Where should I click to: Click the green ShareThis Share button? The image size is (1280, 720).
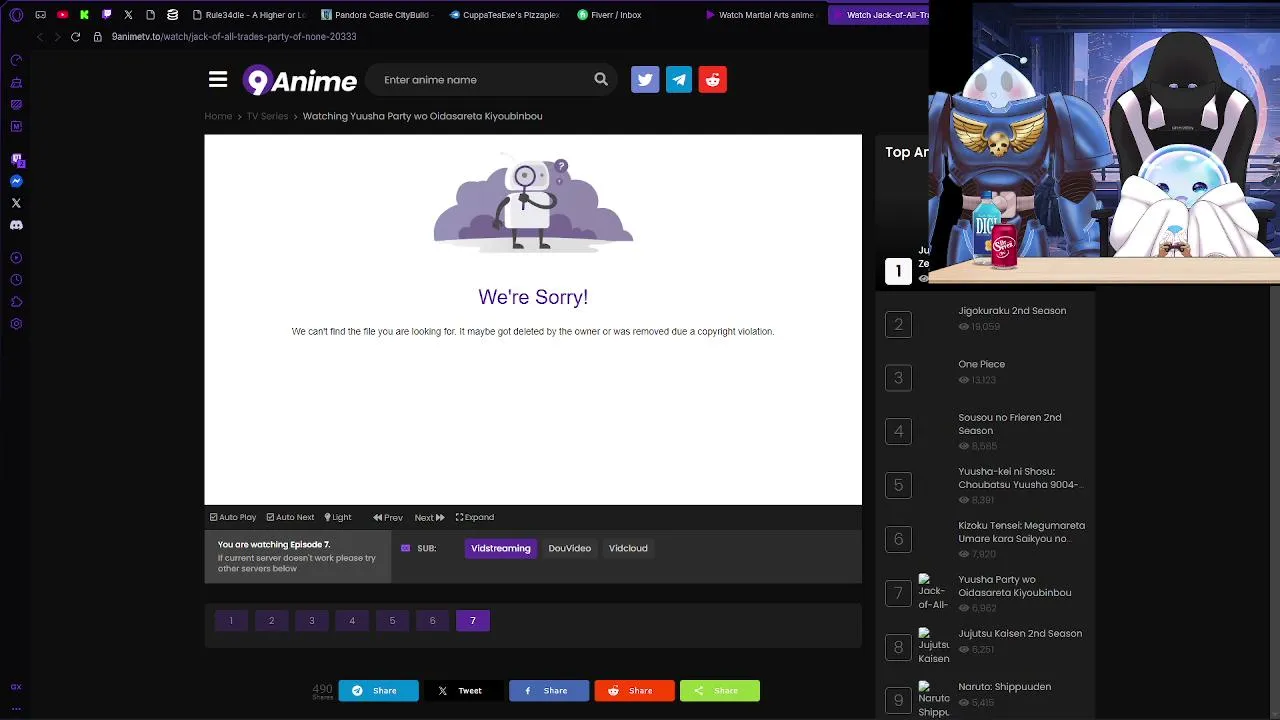coord(720,691)
